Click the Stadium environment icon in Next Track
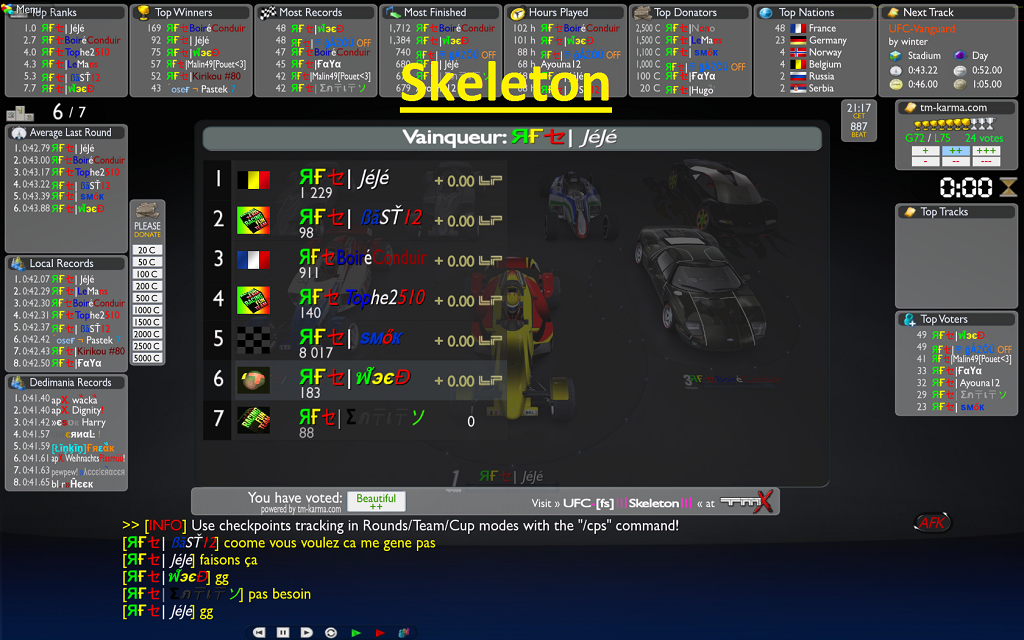The width and height of the screenshot is (1024, 640). [896, 56]
